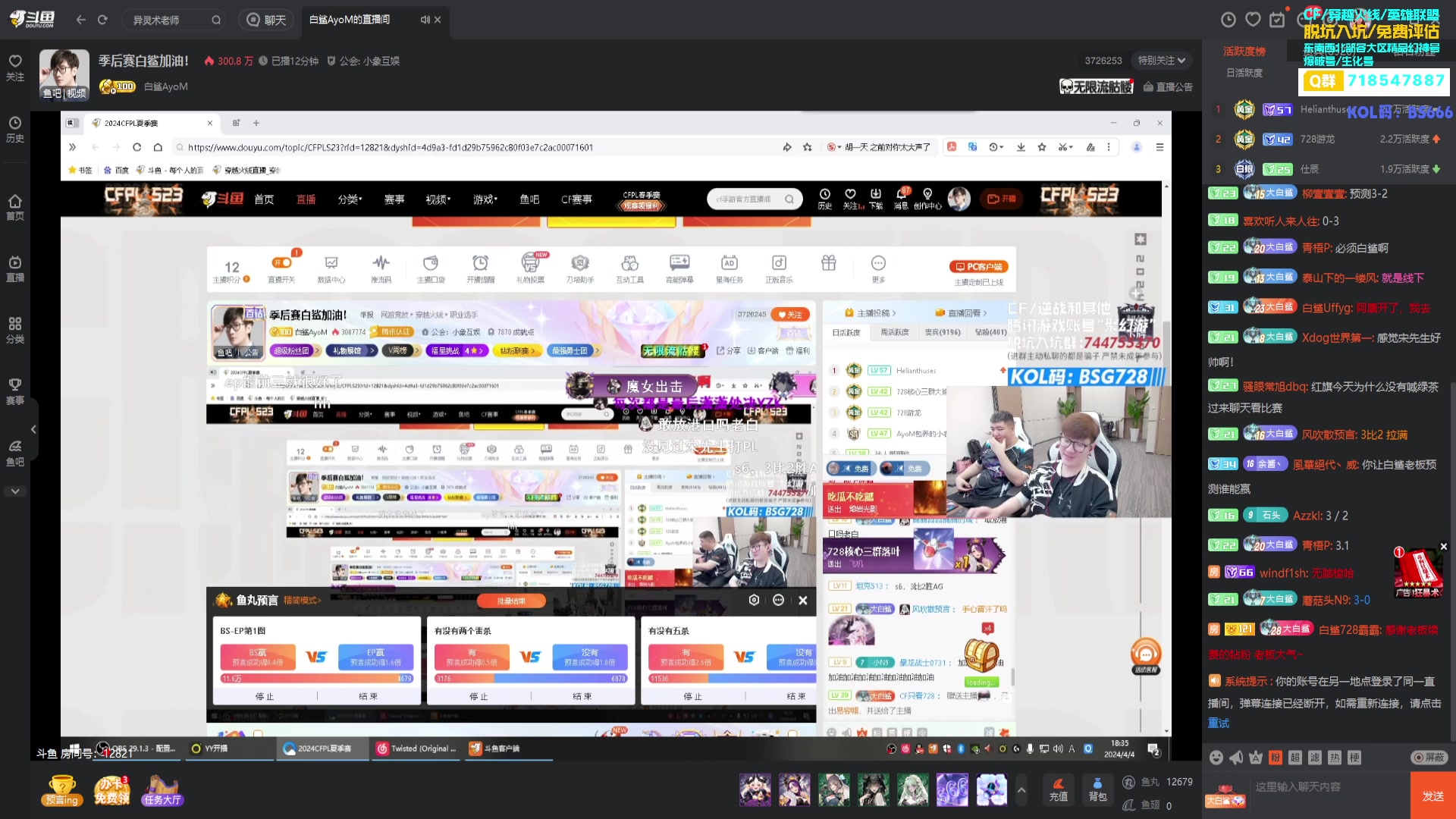Open the 任务大厅 icon

[162, 790]
